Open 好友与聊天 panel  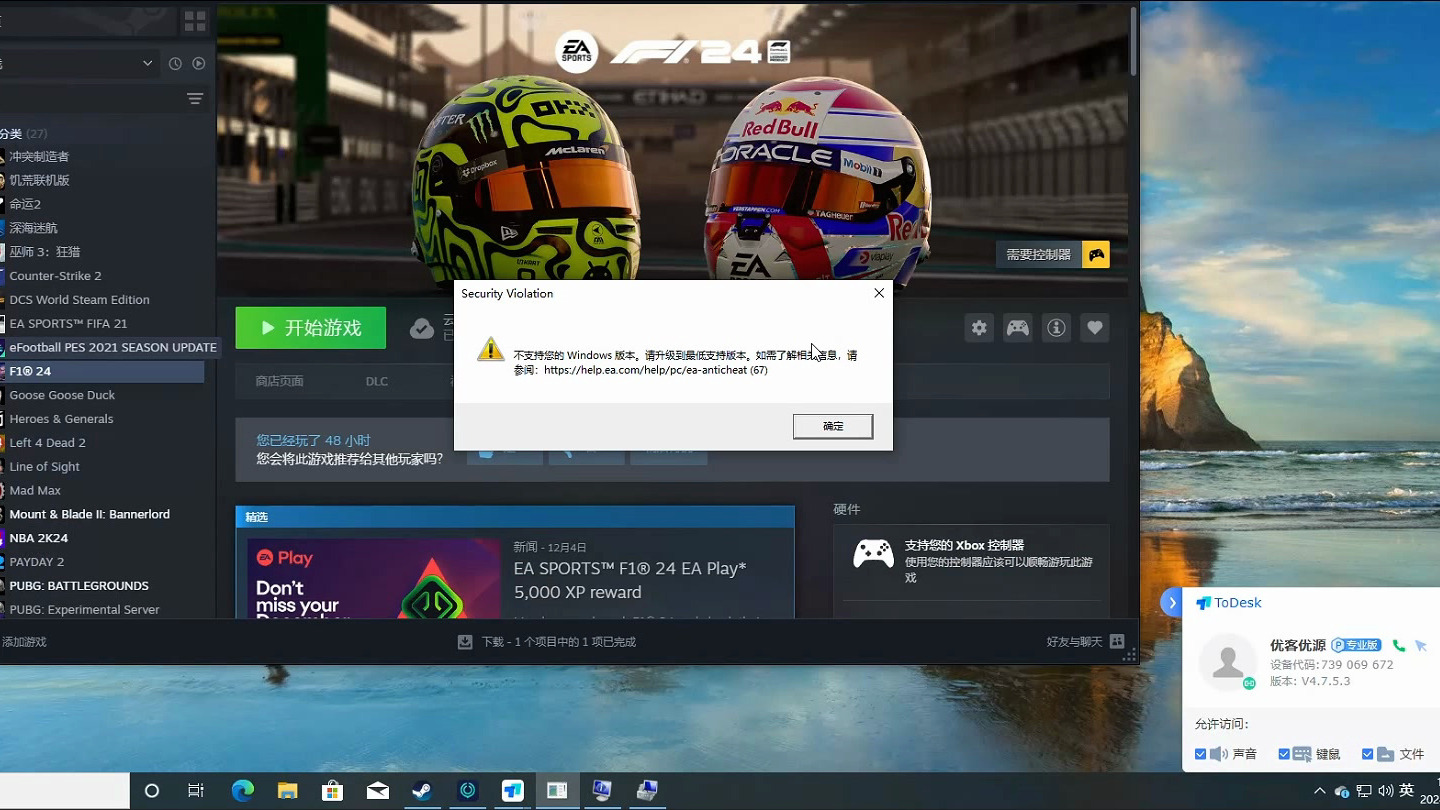(1085, 642)
